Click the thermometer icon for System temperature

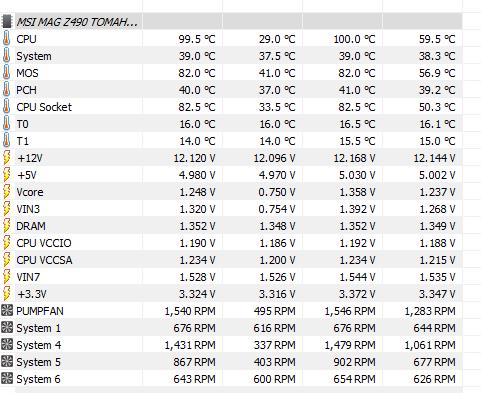(6, 56)
